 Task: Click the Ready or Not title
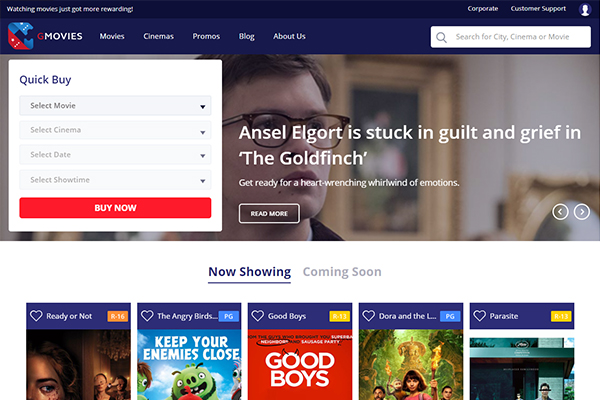[x=69, y=316]
